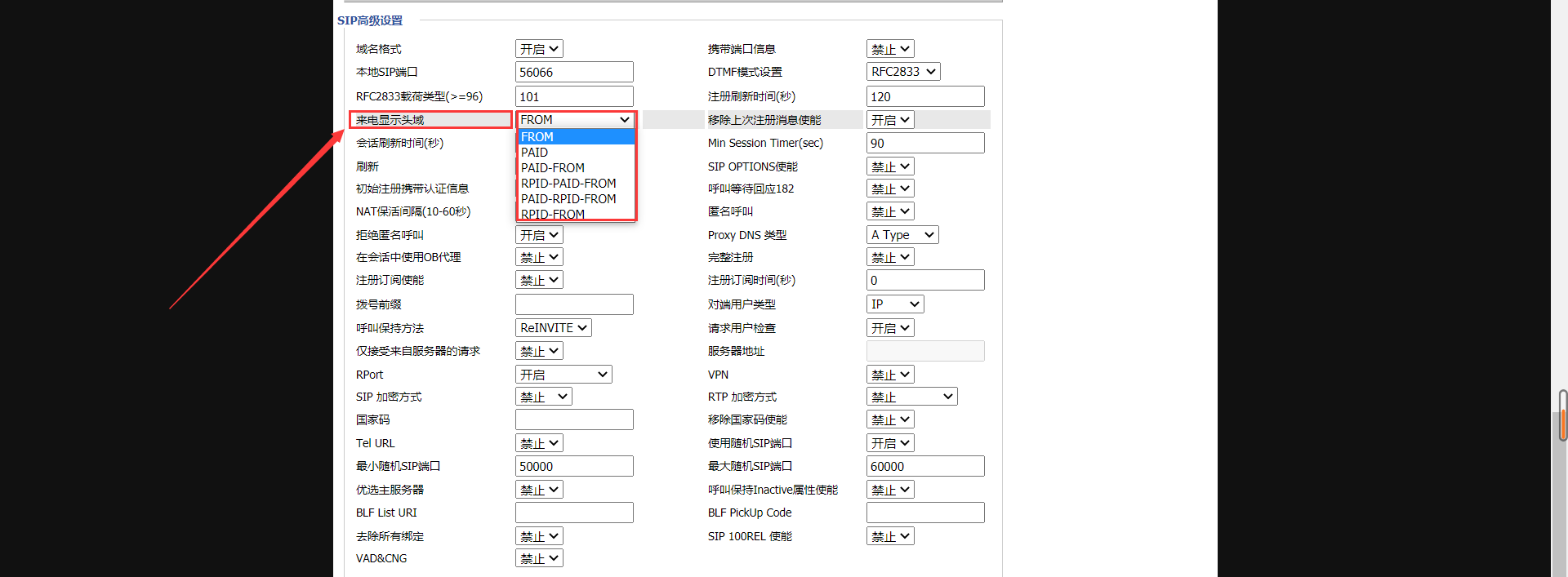This screenshot has height=577, width=1568.
Task: Open the RTP 加密方式 dropdown
Action: coord(911,397)
